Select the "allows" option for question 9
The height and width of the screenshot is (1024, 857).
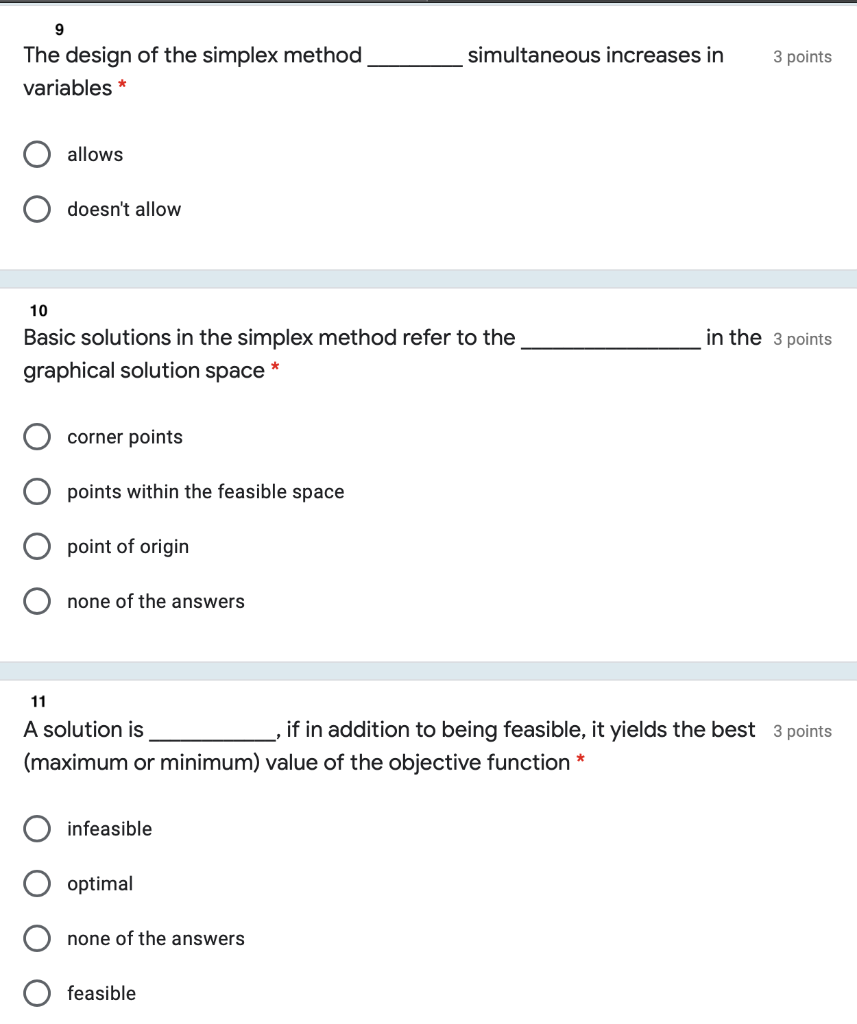coord(36,154)
